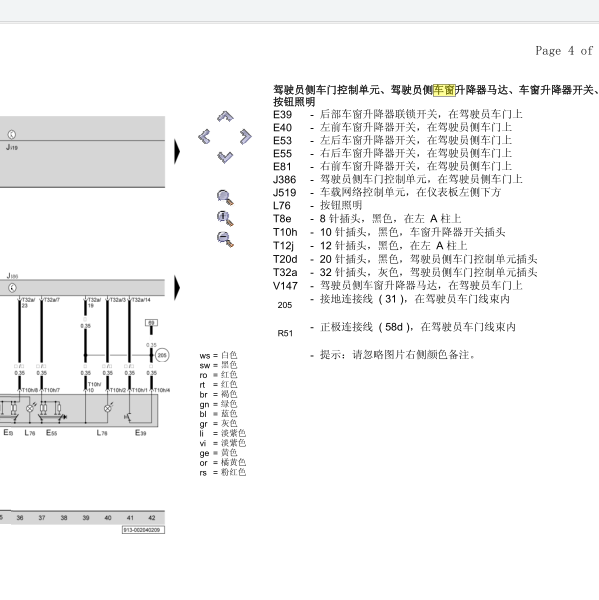Click the 'ws = 白色' color code line
Viewport: 599px width, 600px height.
click(x=219, y=355)
